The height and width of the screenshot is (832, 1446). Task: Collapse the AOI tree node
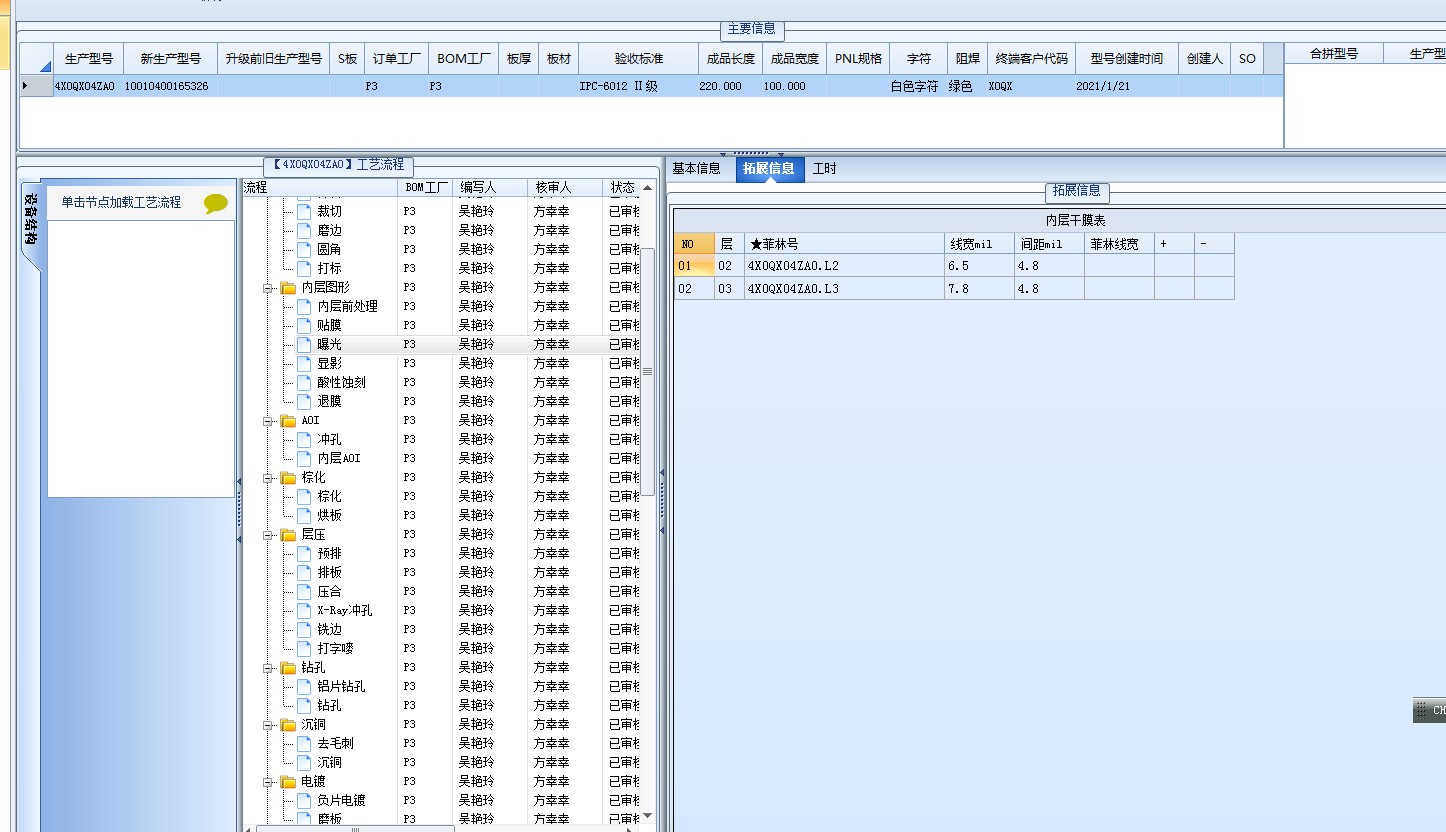point(268,421)
